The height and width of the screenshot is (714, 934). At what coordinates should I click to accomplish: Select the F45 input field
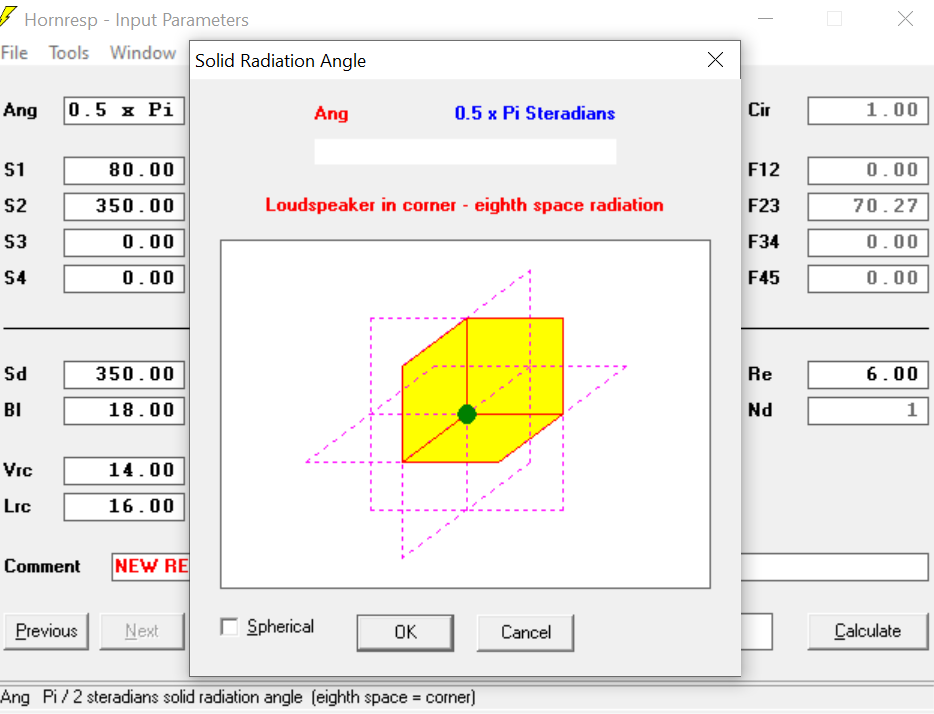(x=868, y=279)
